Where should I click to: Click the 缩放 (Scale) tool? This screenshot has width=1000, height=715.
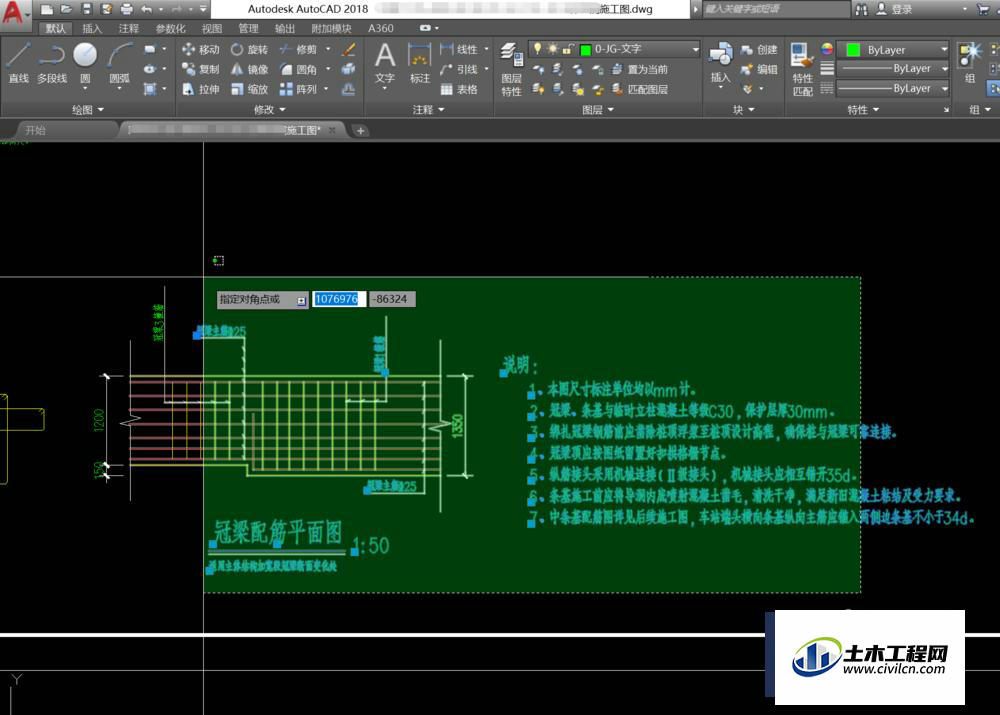249,89
